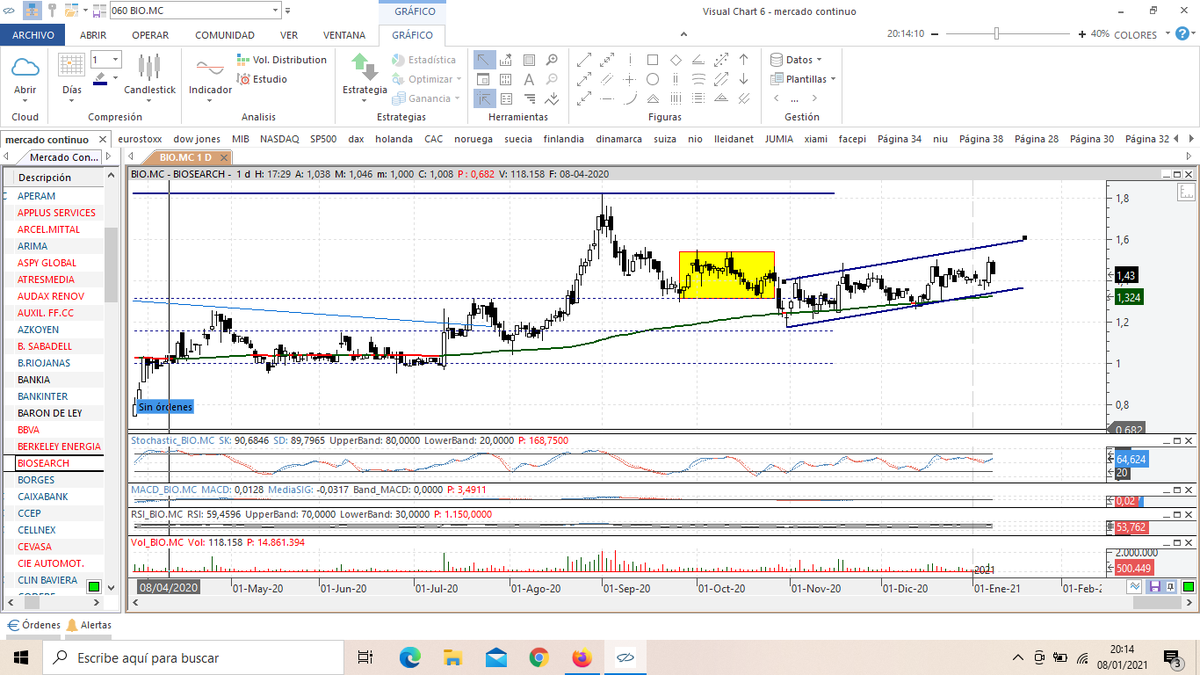Click the Descripción column header
This screenshot has height=675, width=1200.
point(52,177)
